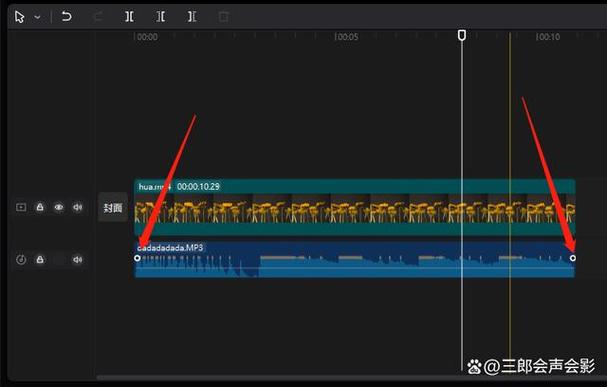Click the greyed-out delete icon
Screen dimensions: 607x387
(x=223, y=17)
